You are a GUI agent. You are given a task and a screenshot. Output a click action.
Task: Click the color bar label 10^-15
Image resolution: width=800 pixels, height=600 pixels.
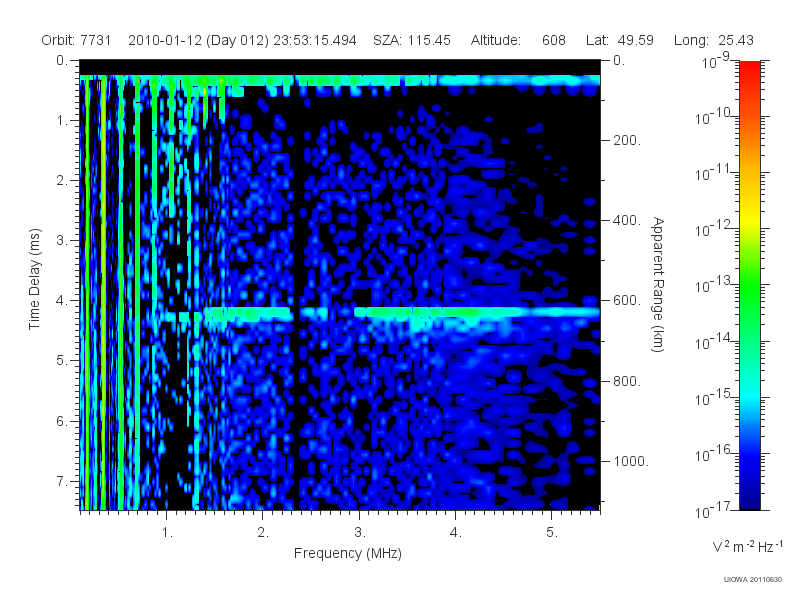click(713, 398)
